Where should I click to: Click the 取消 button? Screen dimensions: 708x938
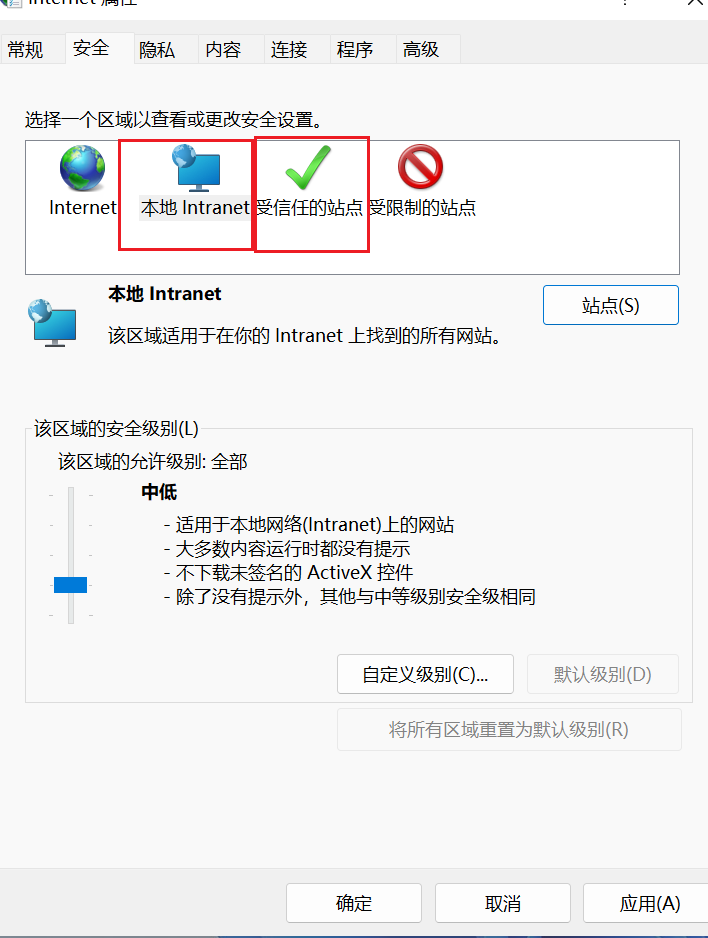[503, 903]
